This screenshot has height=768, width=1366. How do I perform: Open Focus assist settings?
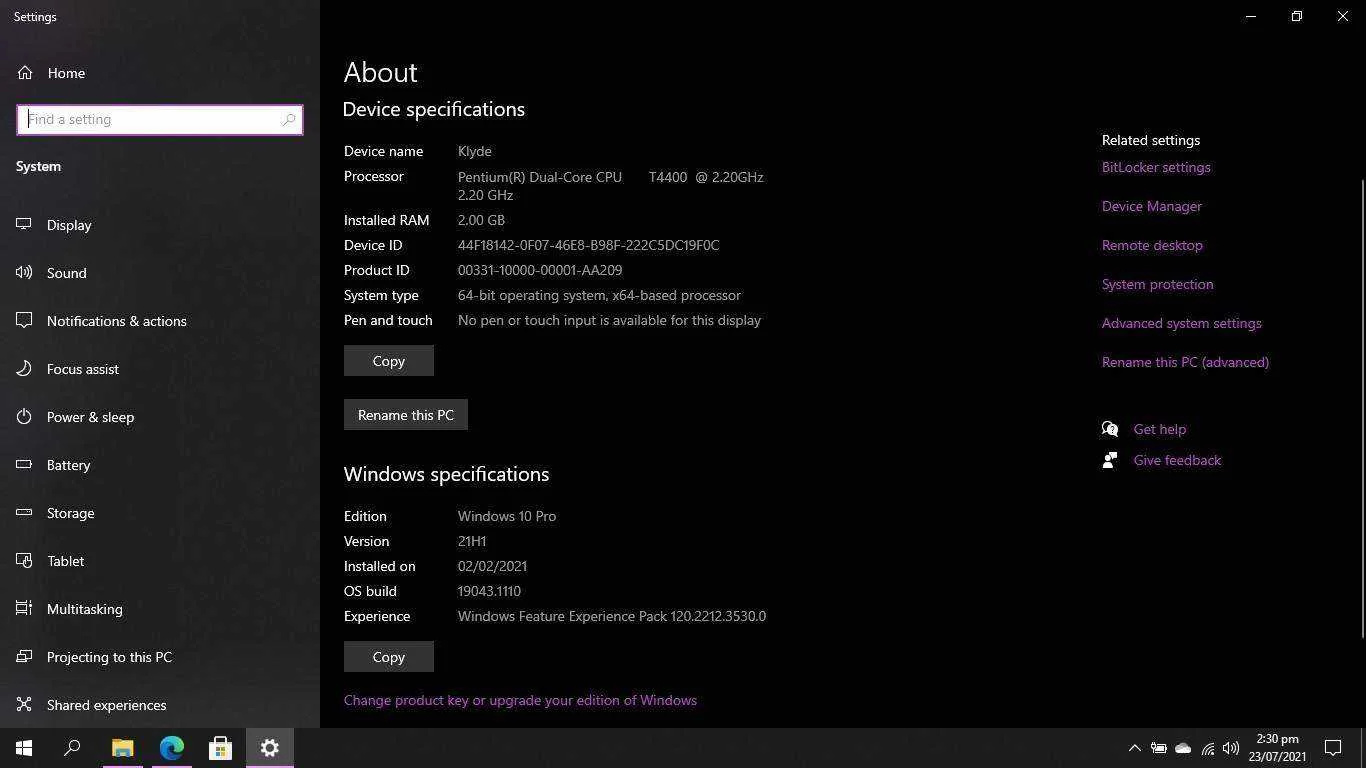pos(160,369)
